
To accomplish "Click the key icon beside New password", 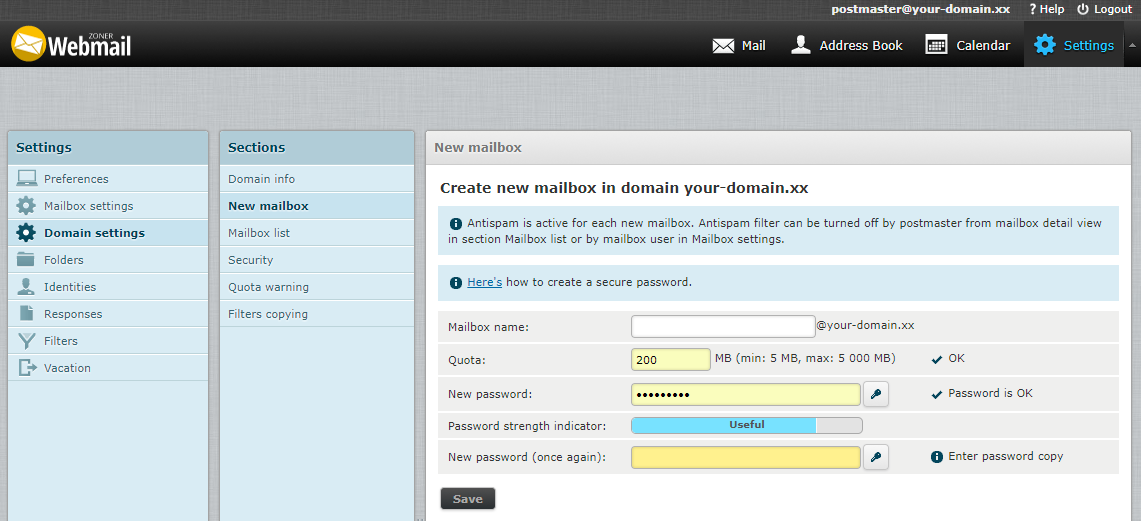I will (x=876, y=395).
